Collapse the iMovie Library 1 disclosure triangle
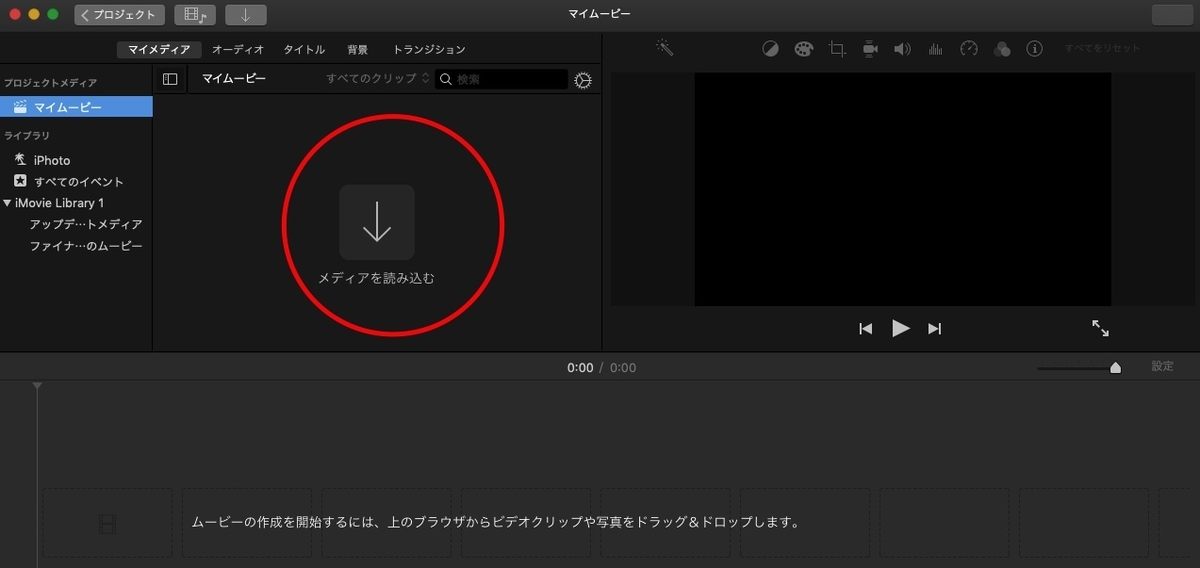Viewport: 1200px width, 568px height. pos(8,203)
